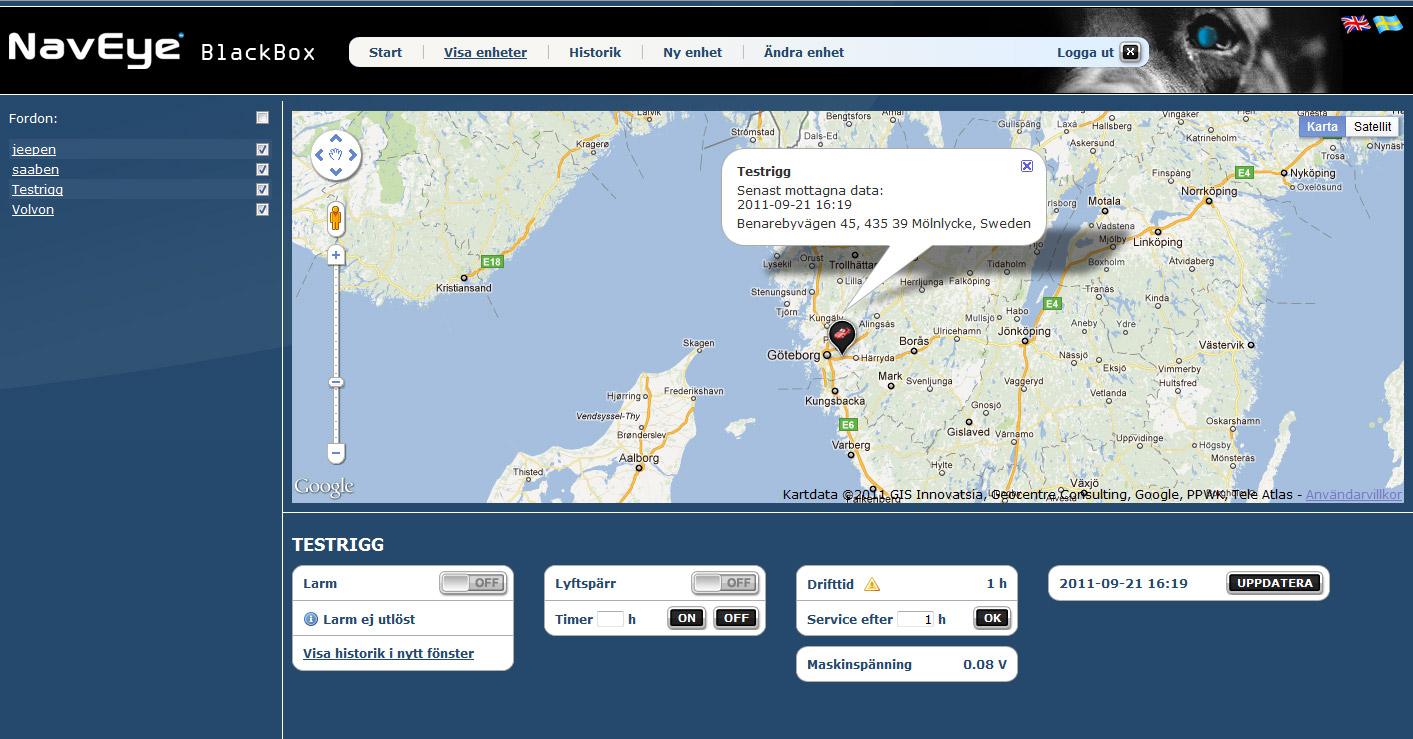The height and width of the screenshot is (739, 1413).
Task: Open the Historik menu item
Action: click(x=595, y=52)
